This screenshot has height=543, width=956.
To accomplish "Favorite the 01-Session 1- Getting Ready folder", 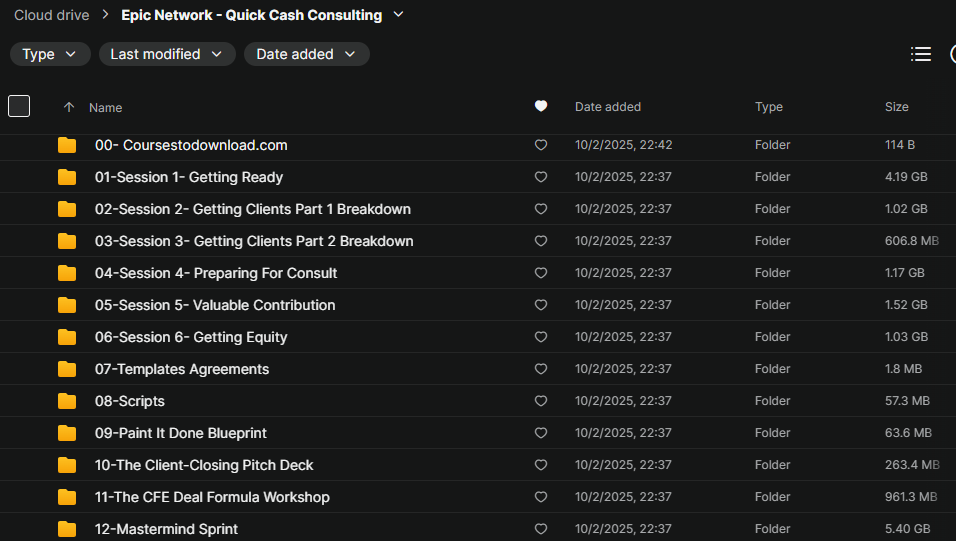I will [x=541, y=177].
